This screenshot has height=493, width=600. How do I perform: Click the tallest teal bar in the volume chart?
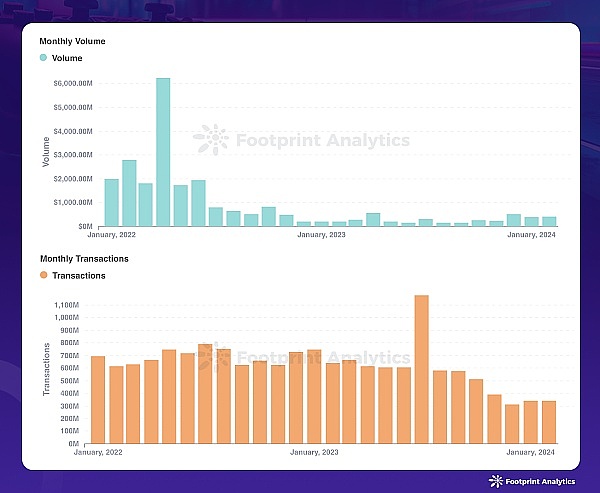(163, 152)
